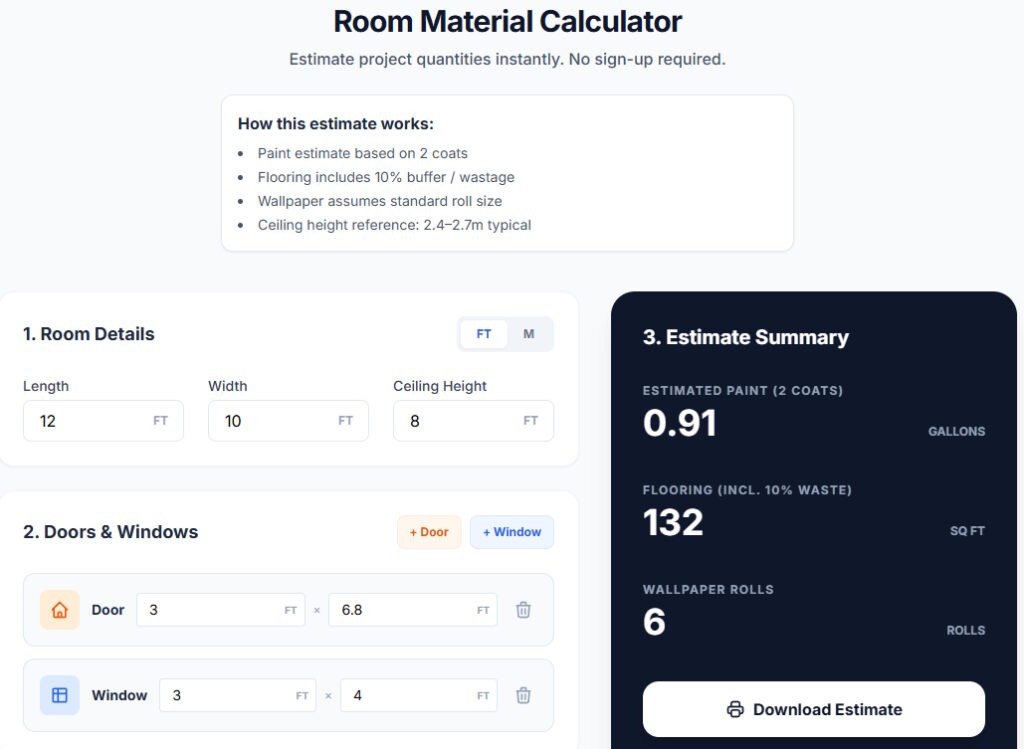Image resolution: width=1024 pixels, height=749 pixels.
Task: Click the blue window icon in the Window row
Action: coord(60,694)
